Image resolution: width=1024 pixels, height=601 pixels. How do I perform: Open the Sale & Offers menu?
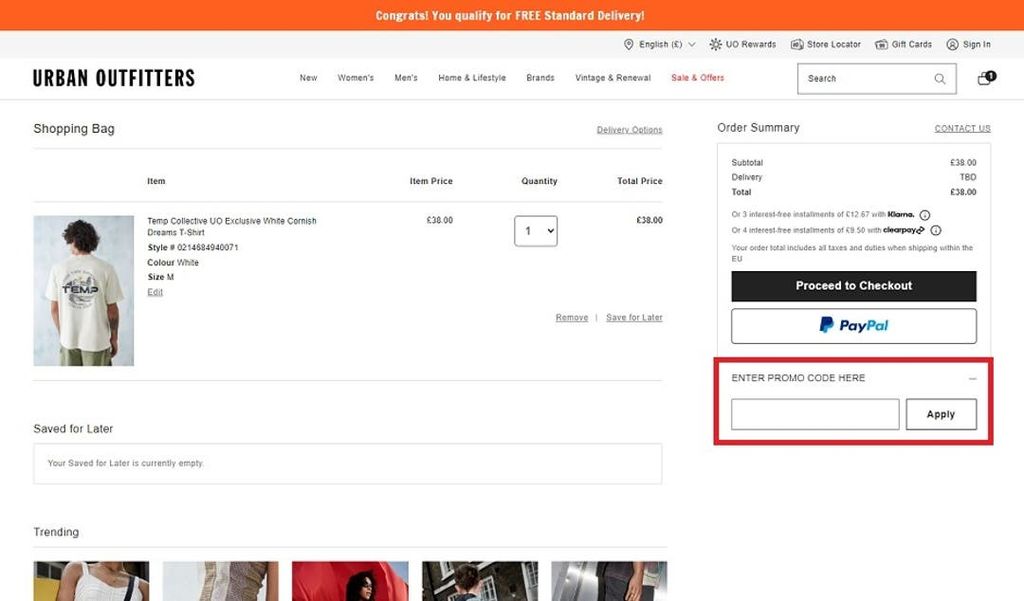pos(697,78)
